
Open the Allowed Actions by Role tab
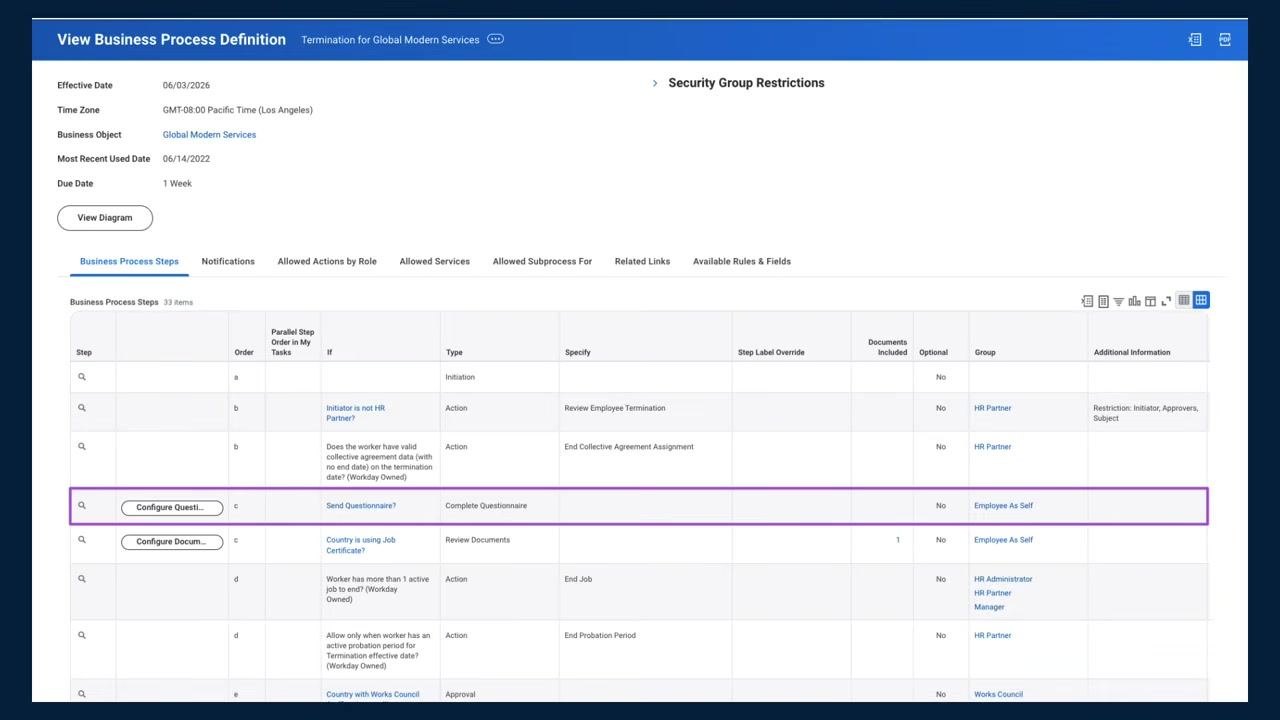coord(327,262)
